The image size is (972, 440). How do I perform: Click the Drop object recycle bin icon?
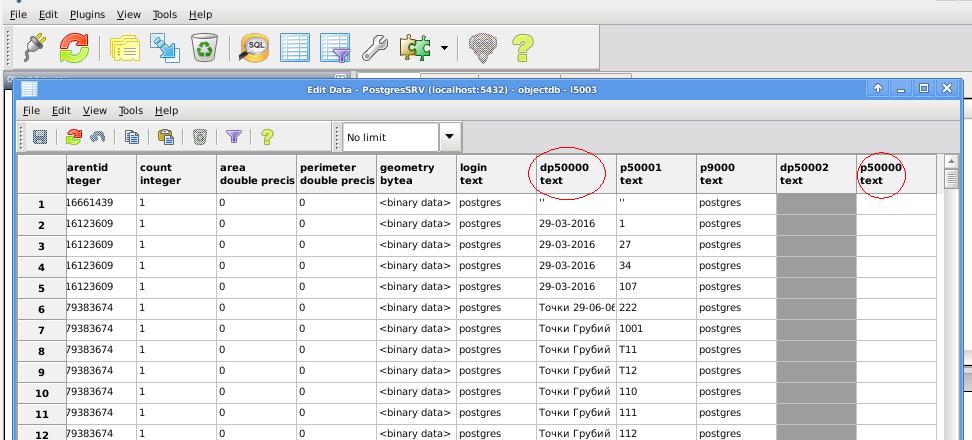(x=204, y=47)
